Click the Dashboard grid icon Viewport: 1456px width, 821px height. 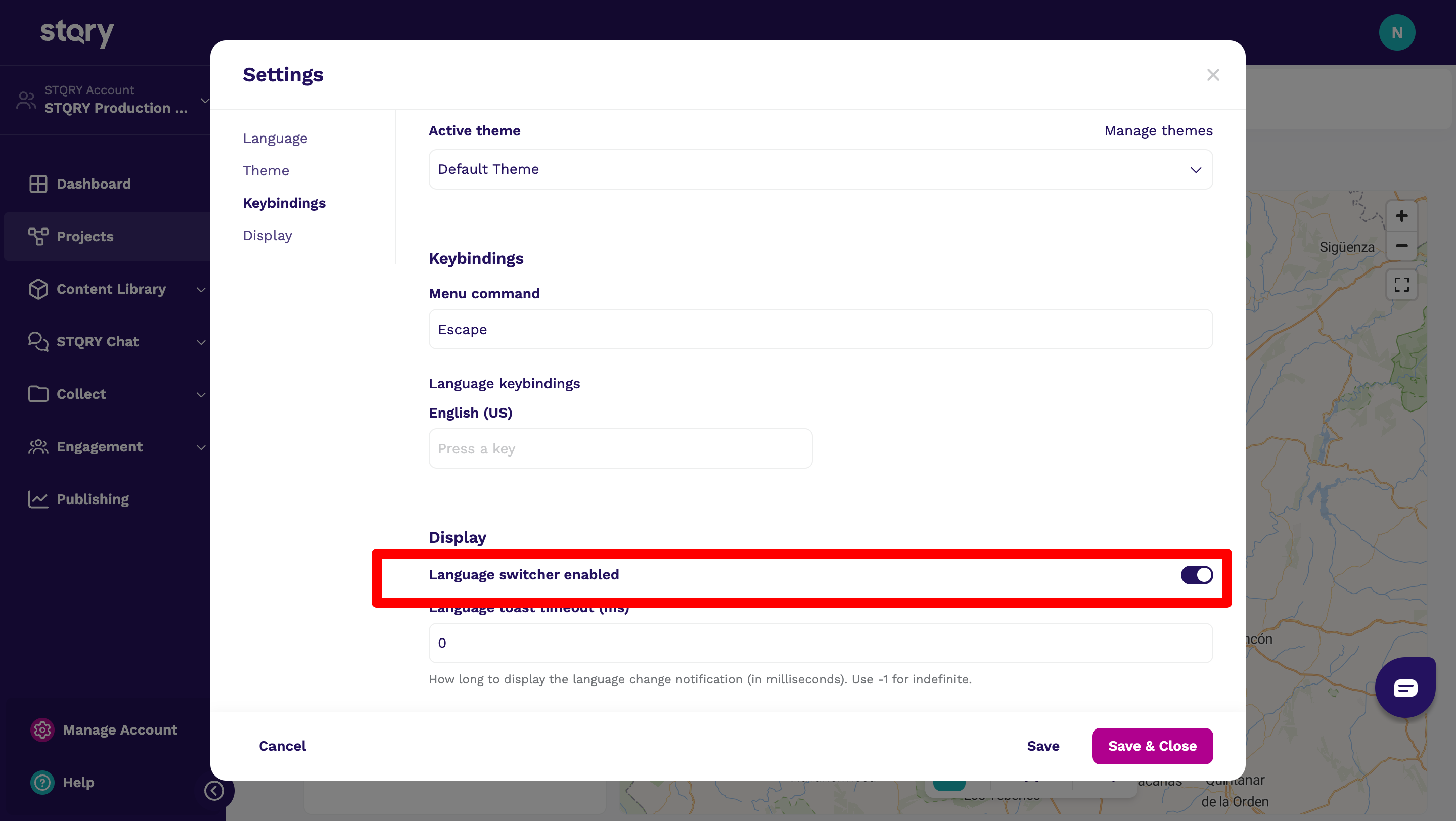coord(38,184)
